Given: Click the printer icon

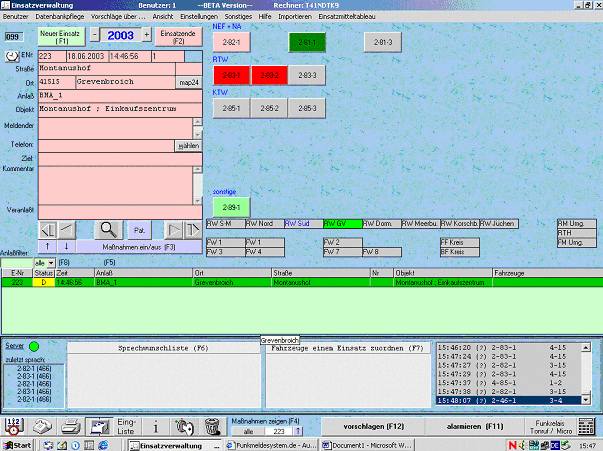Looking at the screenshot, I should coord(70,426).
